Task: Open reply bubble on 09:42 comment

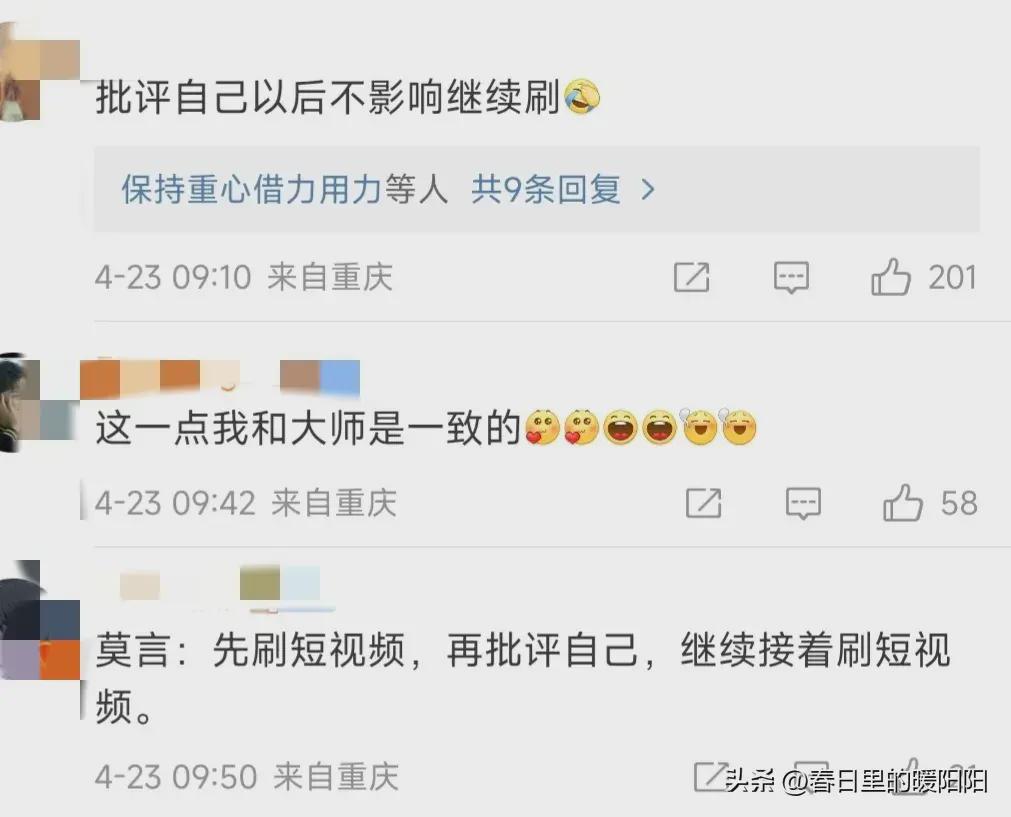Action: pyautogui.click(x=803, y=504)
